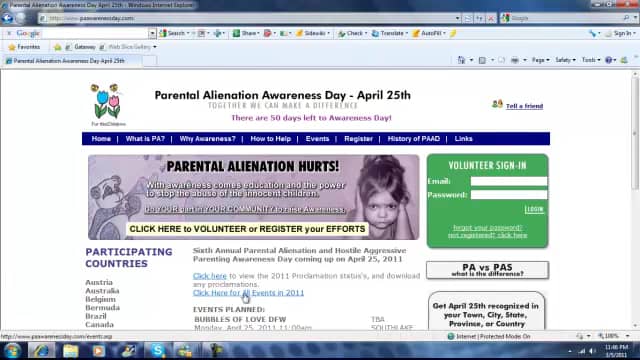Screen dimensions: 640x360
Task: Open the Windows Explorer folder taskbar icon
Action: (70, 351)
